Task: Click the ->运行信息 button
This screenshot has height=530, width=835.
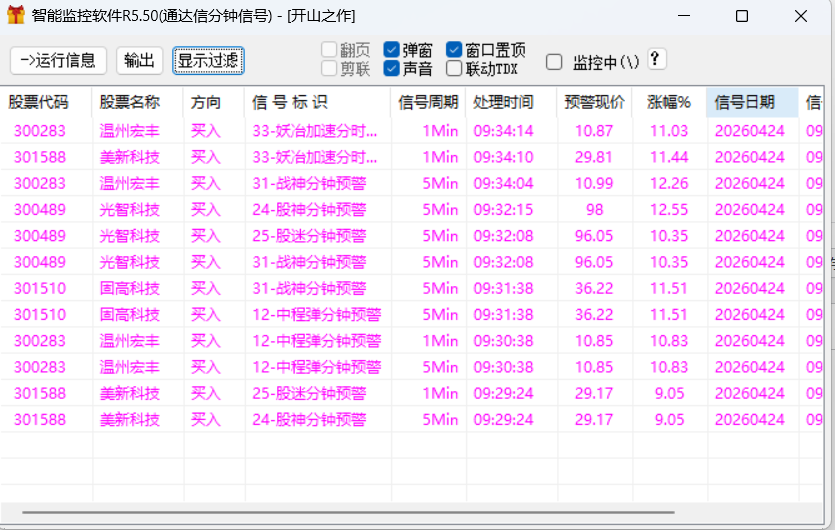Action: 58,61
